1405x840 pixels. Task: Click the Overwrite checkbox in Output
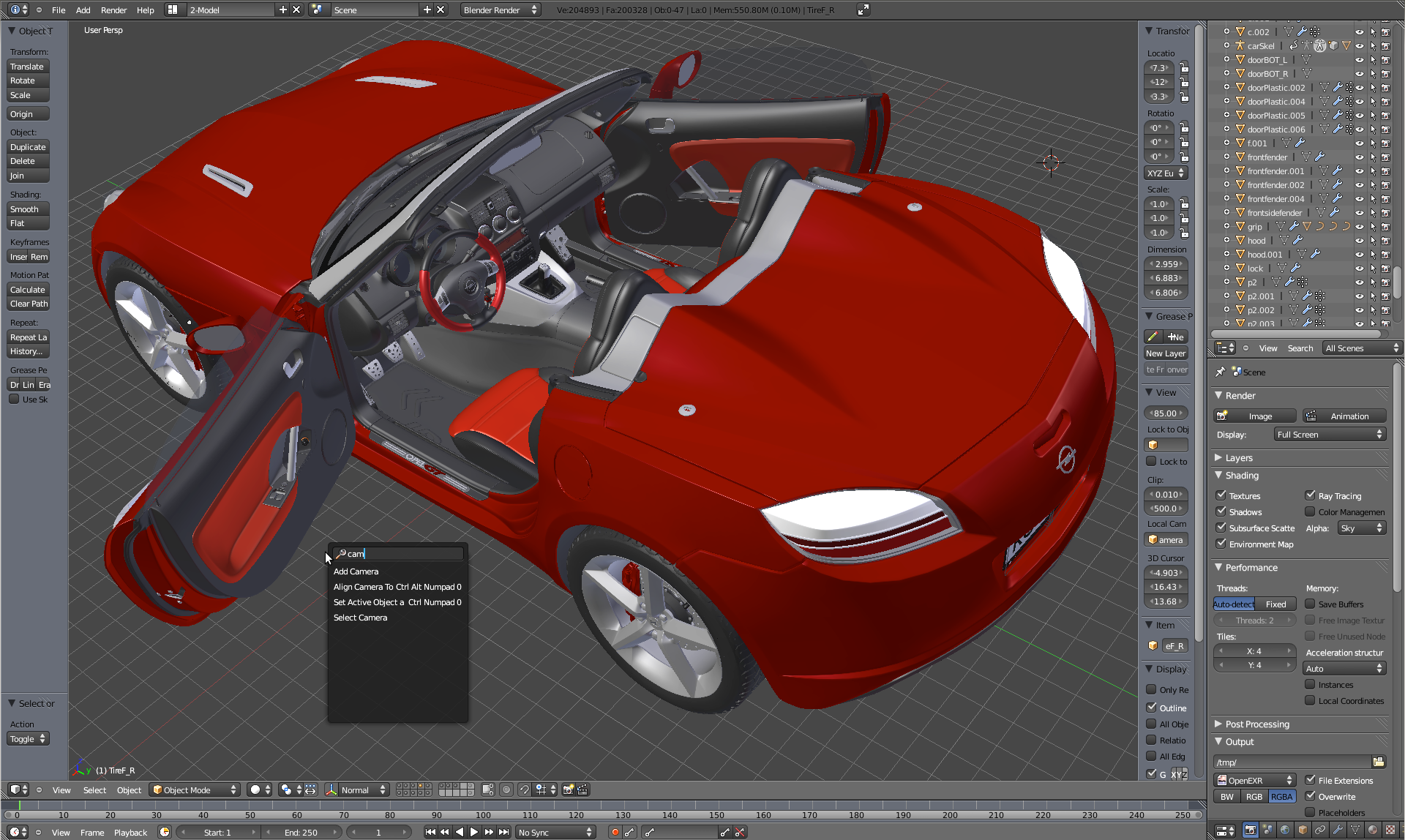click(1311, 796)
